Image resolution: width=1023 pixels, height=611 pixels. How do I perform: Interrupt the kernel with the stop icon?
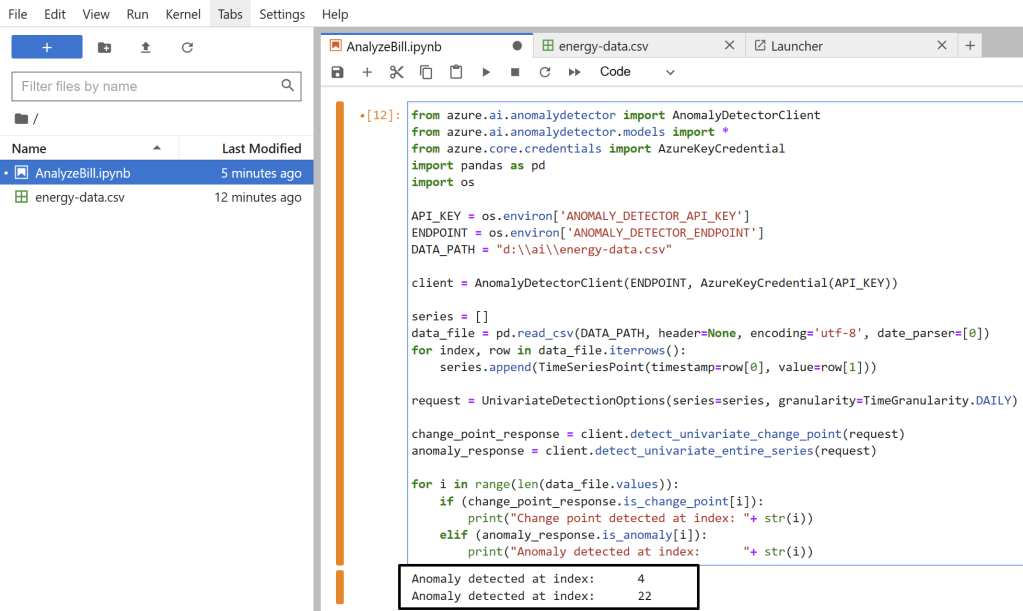[x=515, y=72]
